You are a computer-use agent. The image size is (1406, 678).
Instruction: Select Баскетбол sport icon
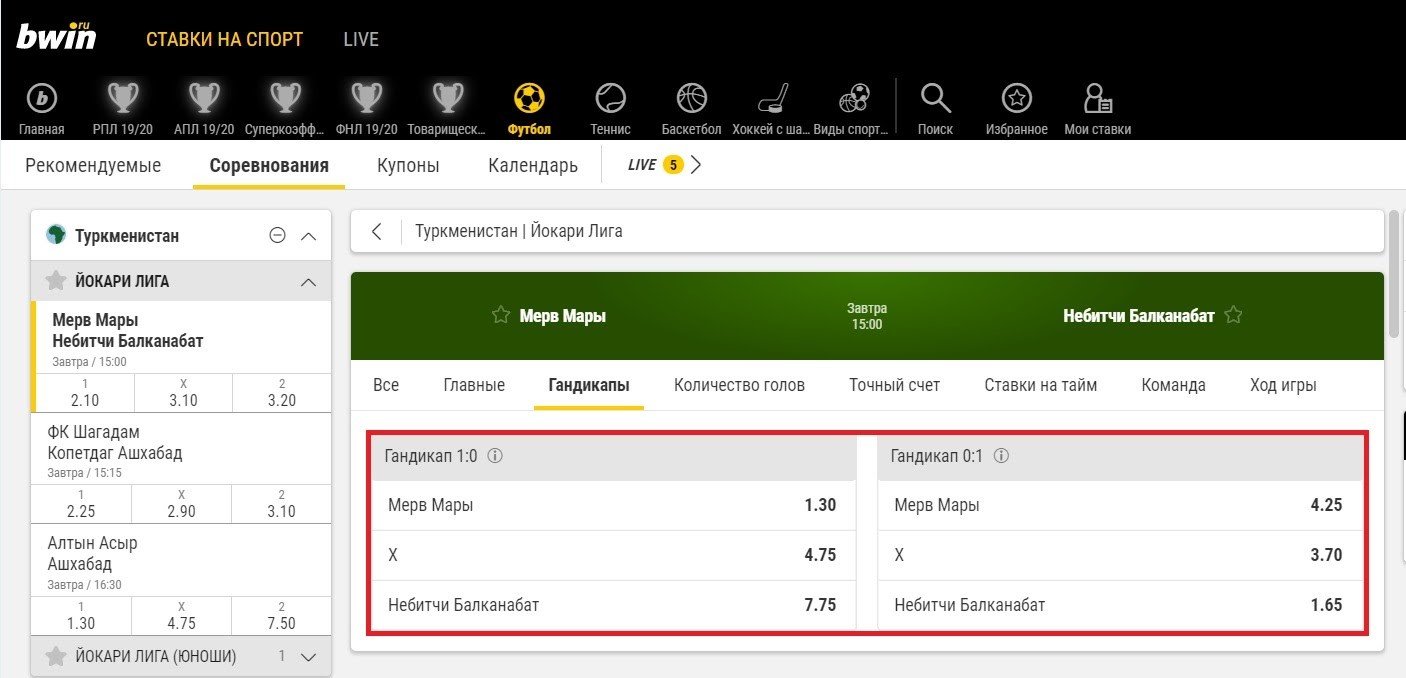691,98
